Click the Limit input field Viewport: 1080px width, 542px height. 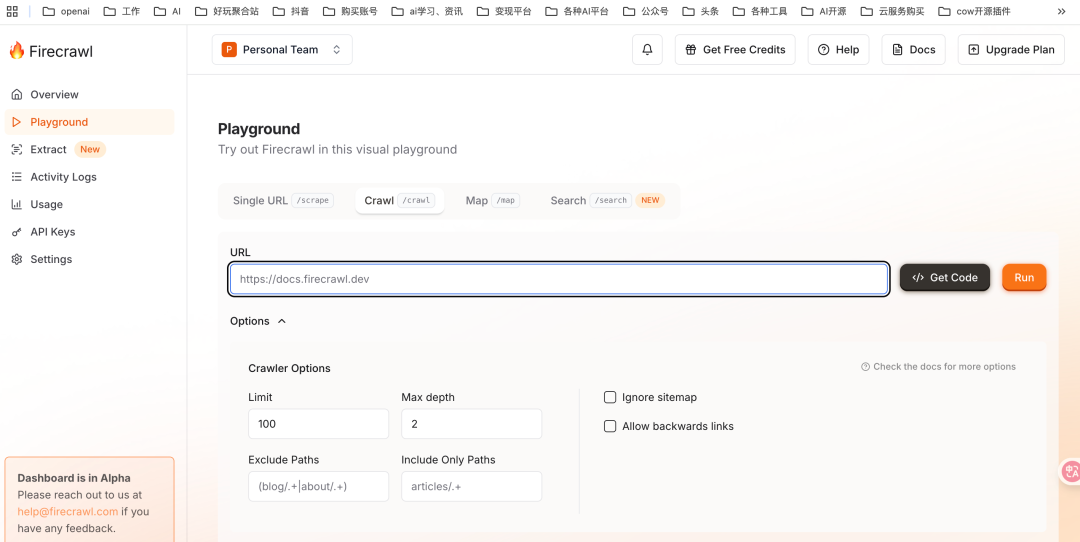click(x=318, y=424)
